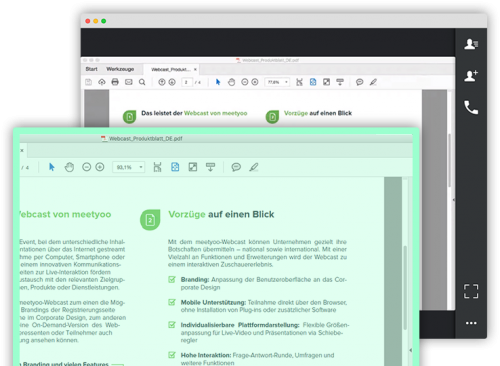The height and width of the screenshot is (366, 500).
Task: Click fit width icon in front green window
Action: point(157,167)
